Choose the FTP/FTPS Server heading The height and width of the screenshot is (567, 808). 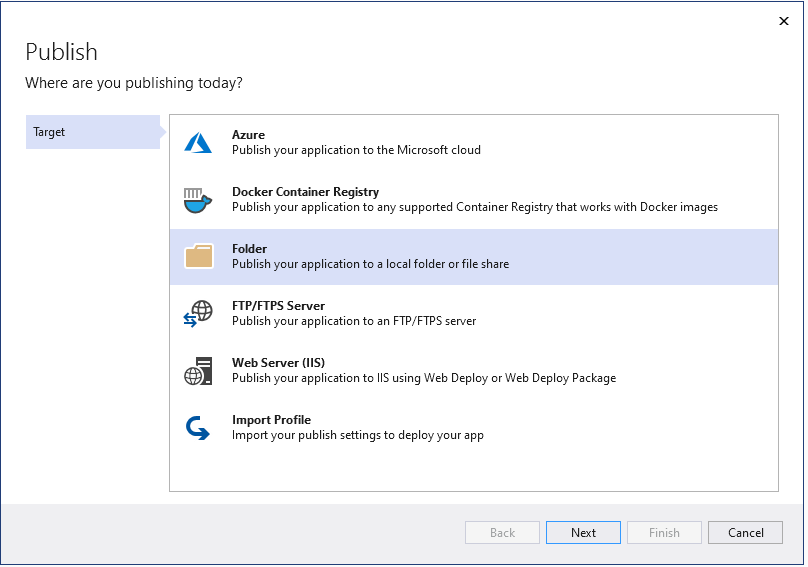tap(278, 306)
